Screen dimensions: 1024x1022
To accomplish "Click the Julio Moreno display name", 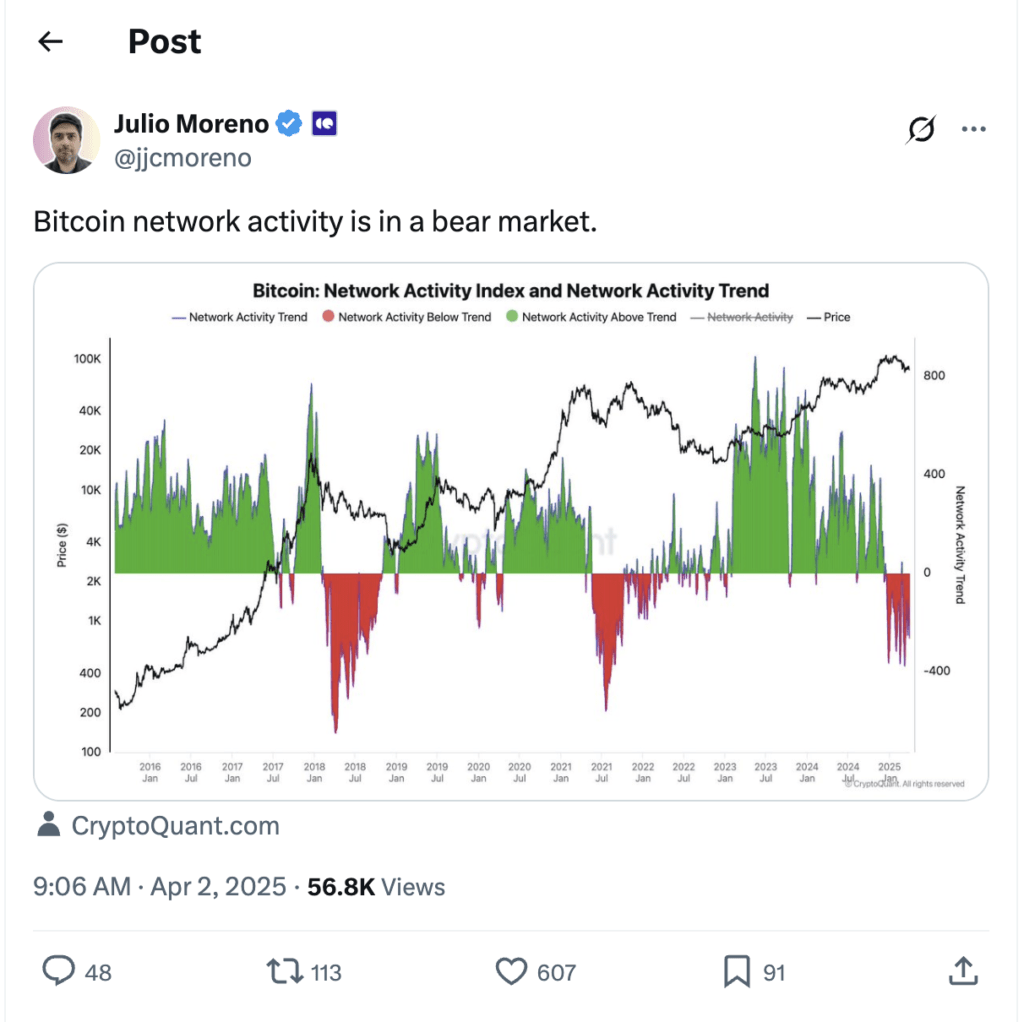I will [x=191, y=123].
